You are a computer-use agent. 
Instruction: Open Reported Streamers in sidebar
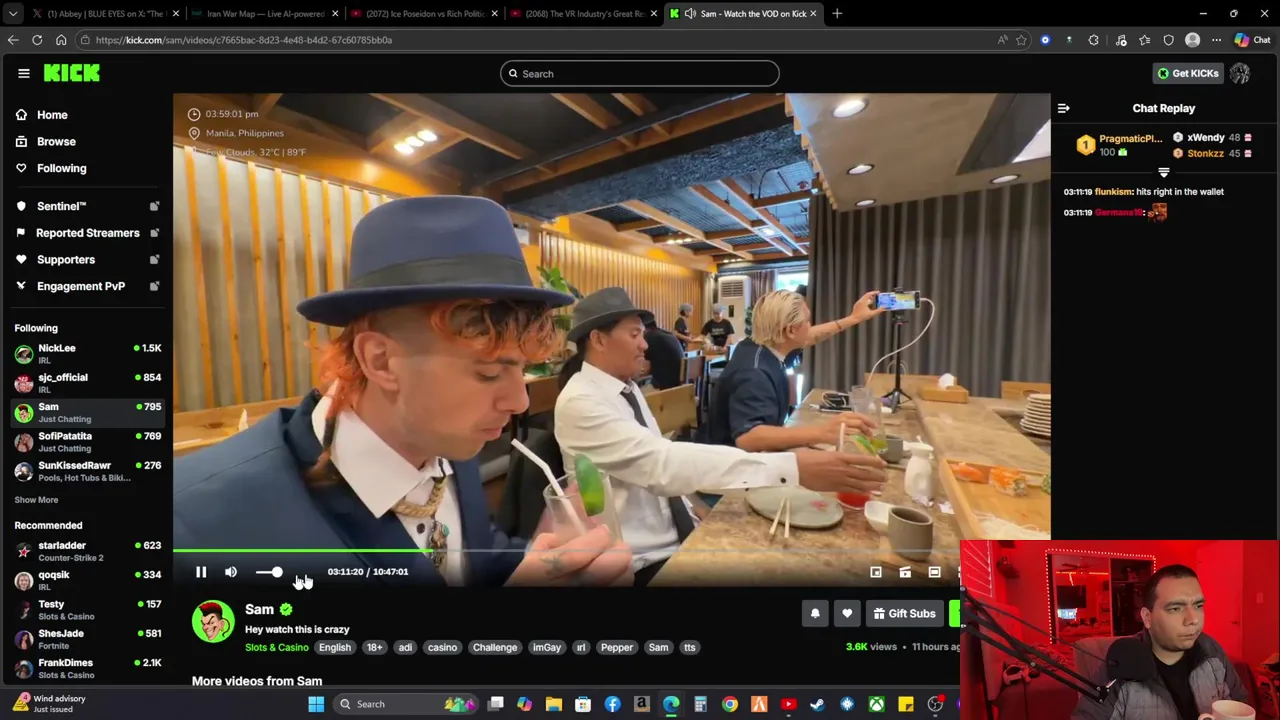coord(87,233)
